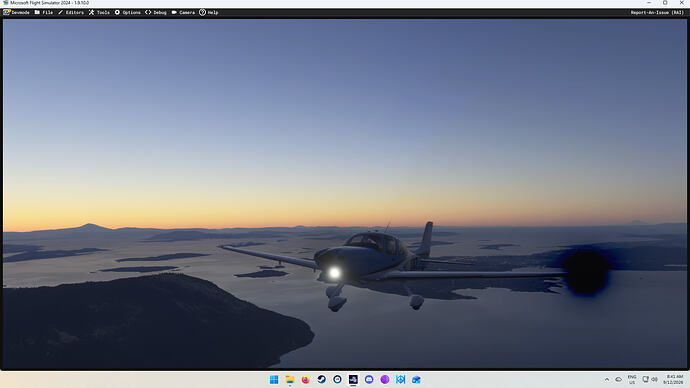Click the Flight Simulator title bar icon
This screenshot has width=690, height=388.
tap(5, 3)
